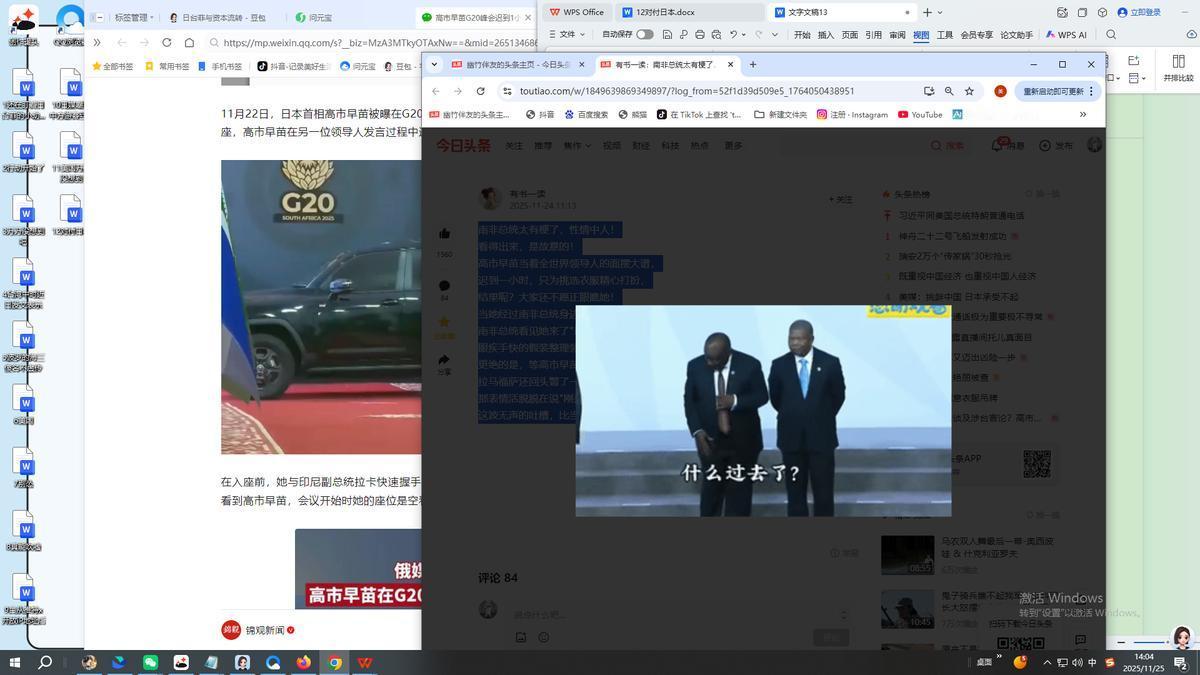Switch to 问元宝 browser tab
Screen dimensions: 1200x675
314,17
